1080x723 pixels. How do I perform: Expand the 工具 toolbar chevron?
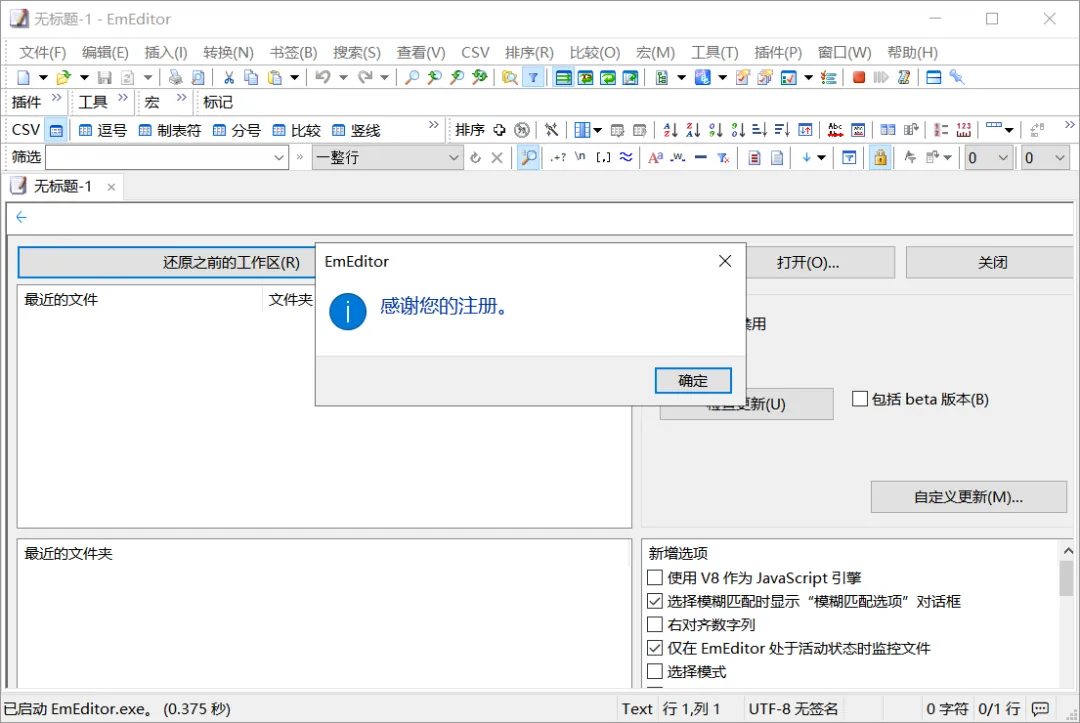coord(123,98)
